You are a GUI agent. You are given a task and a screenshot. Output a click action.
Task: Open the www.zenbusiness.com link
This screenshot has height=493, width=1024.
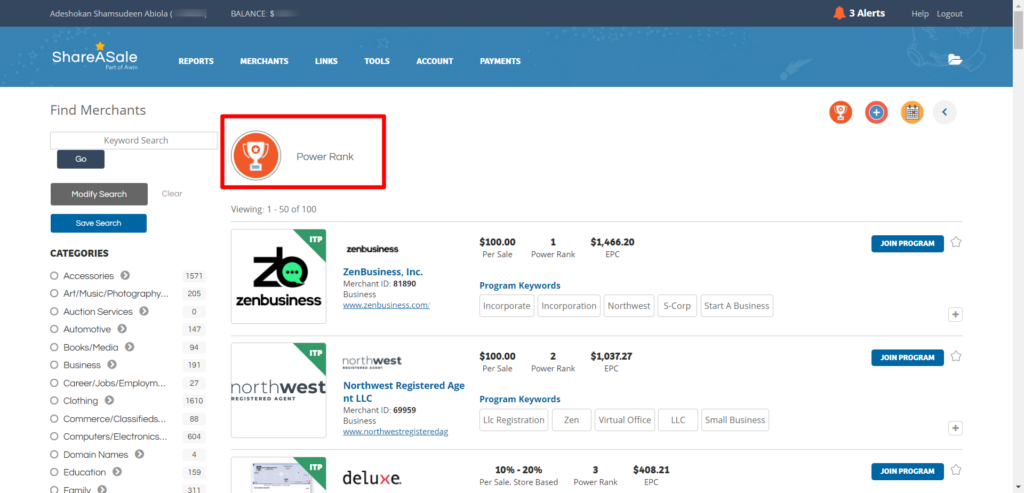tap(386, 305)
